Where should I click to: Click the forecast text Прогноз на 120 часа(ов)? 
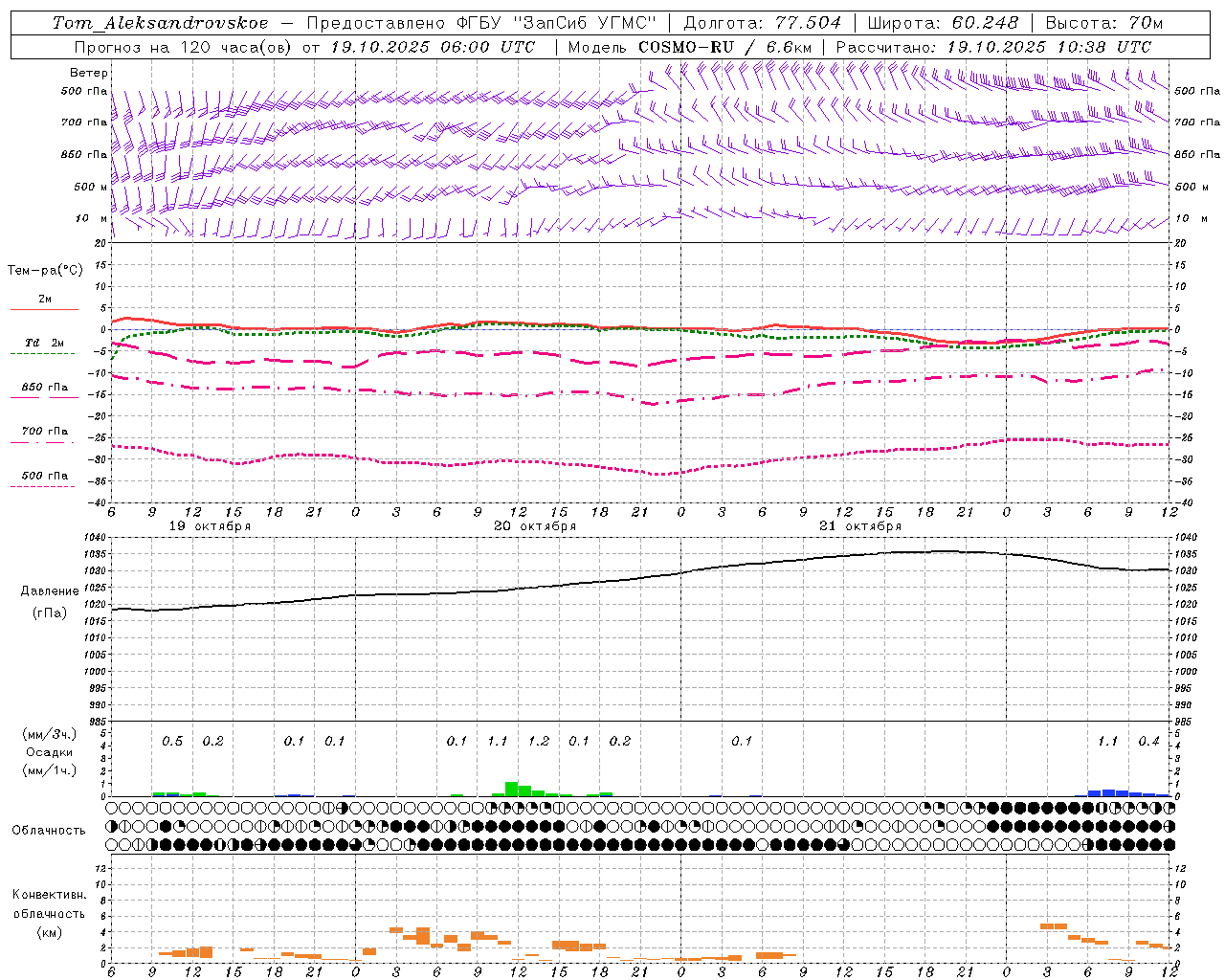point(184,47)
